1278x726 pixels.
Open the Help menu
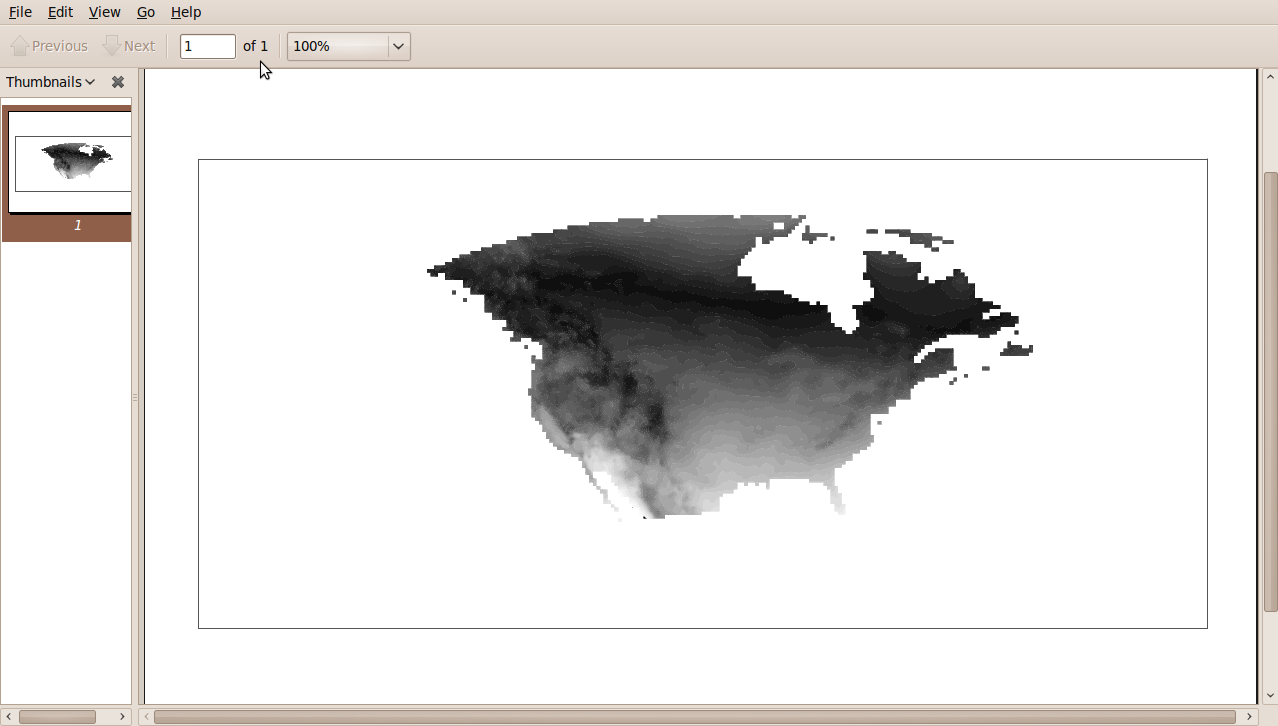click(186, 12)
